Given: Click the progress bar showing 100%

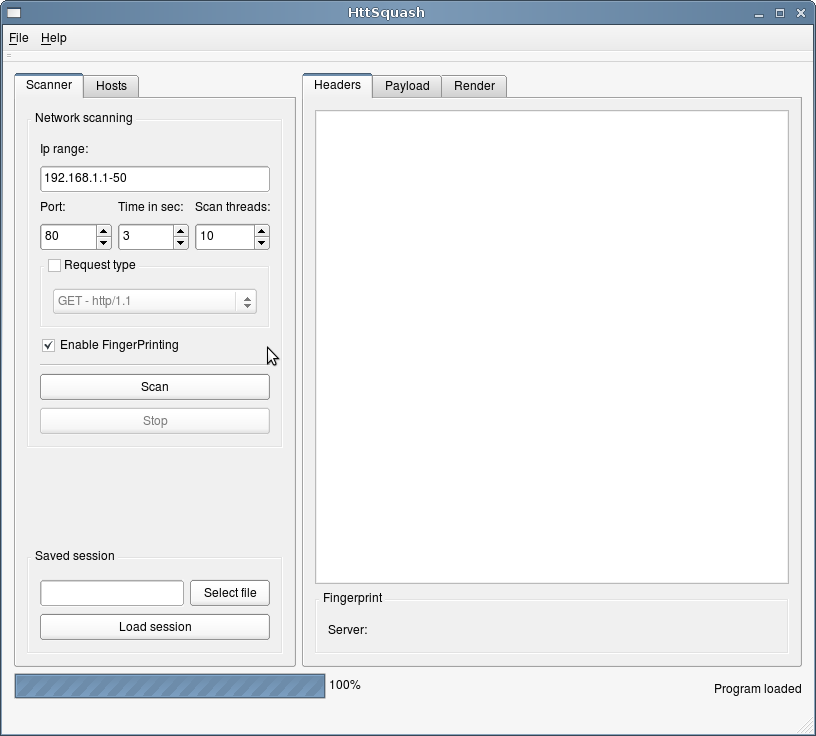Looking at the screenshot, I should tap(169, 685).
